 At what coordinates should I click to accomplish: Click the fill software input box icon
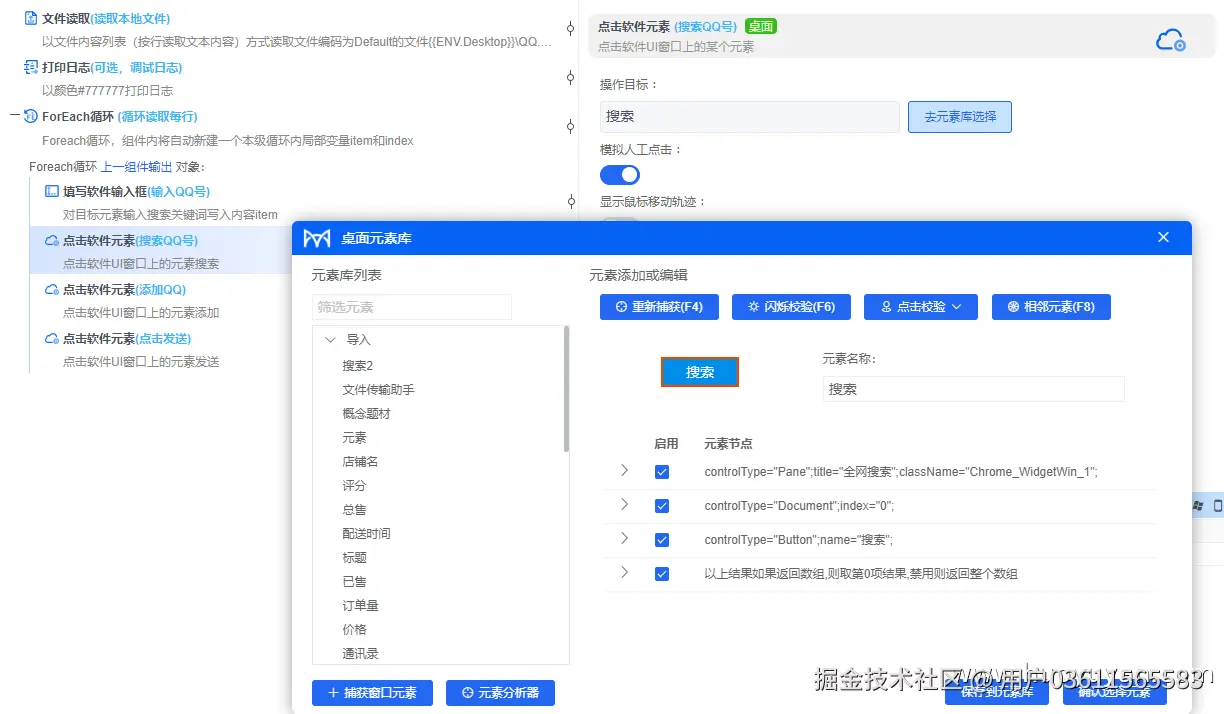tap(52, 191)
